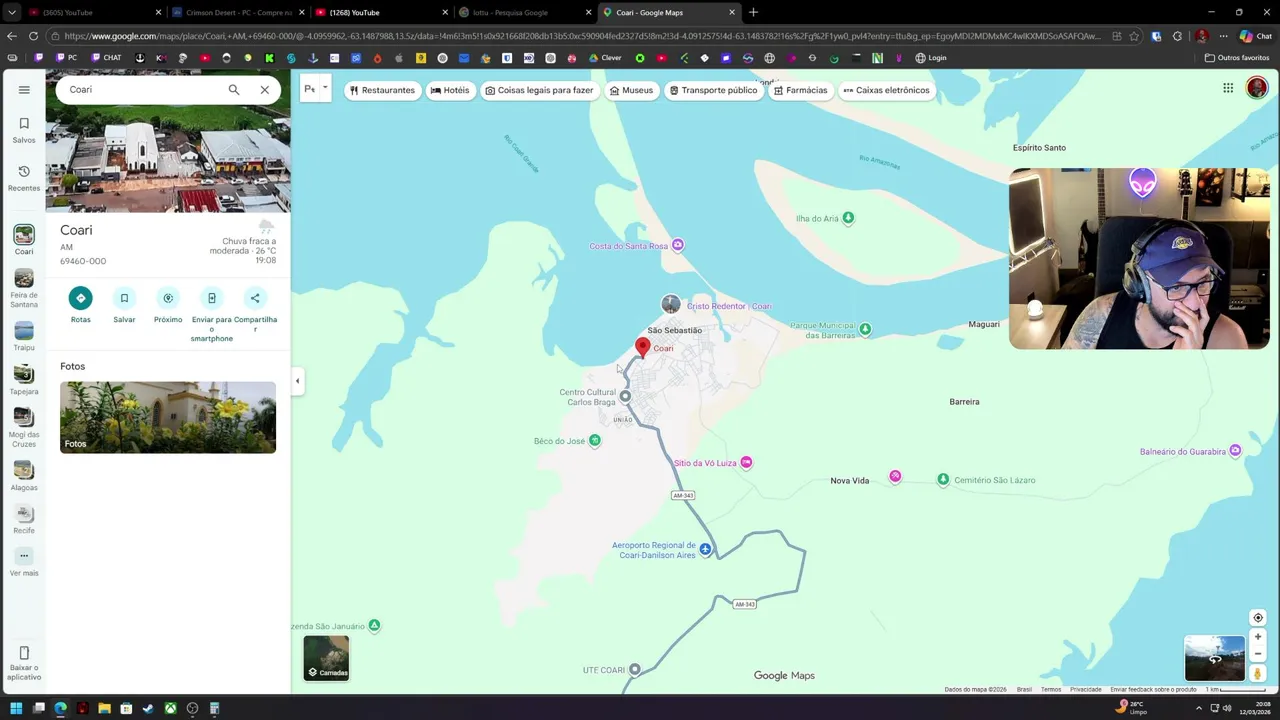
Task: Save Coari with Salvar button
Action: pyautogui.click(x=124, y=298)
